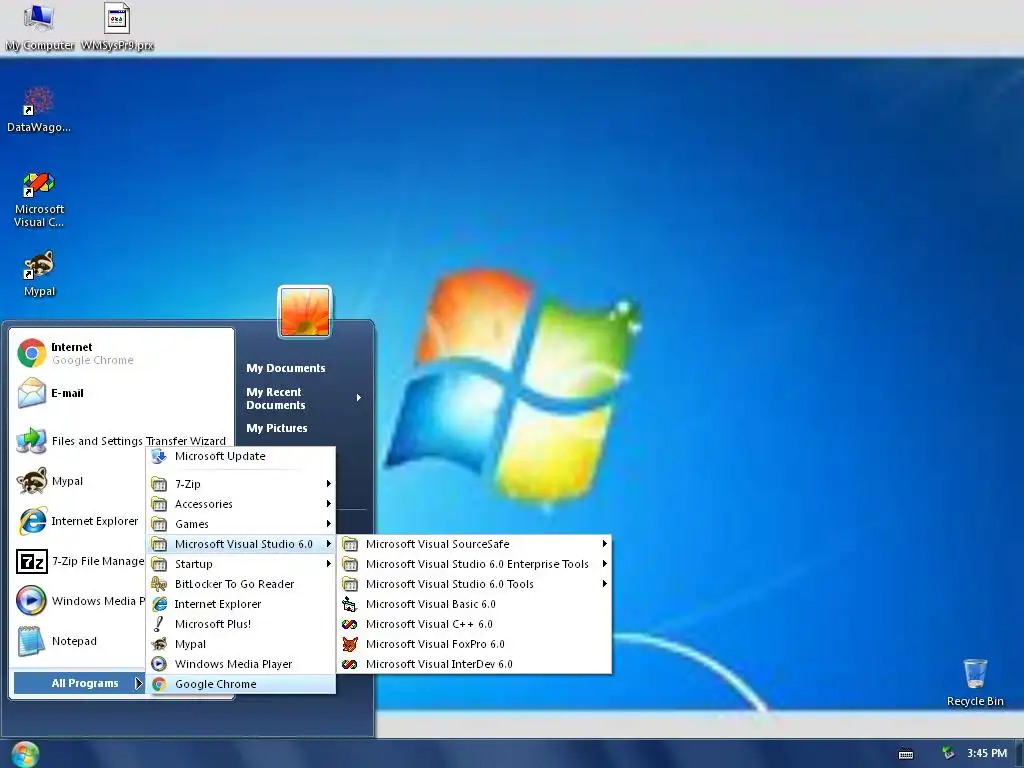Select Accessories in All Programs
The width and height of the screenshot is (1024, 768).
pos(240,504)
